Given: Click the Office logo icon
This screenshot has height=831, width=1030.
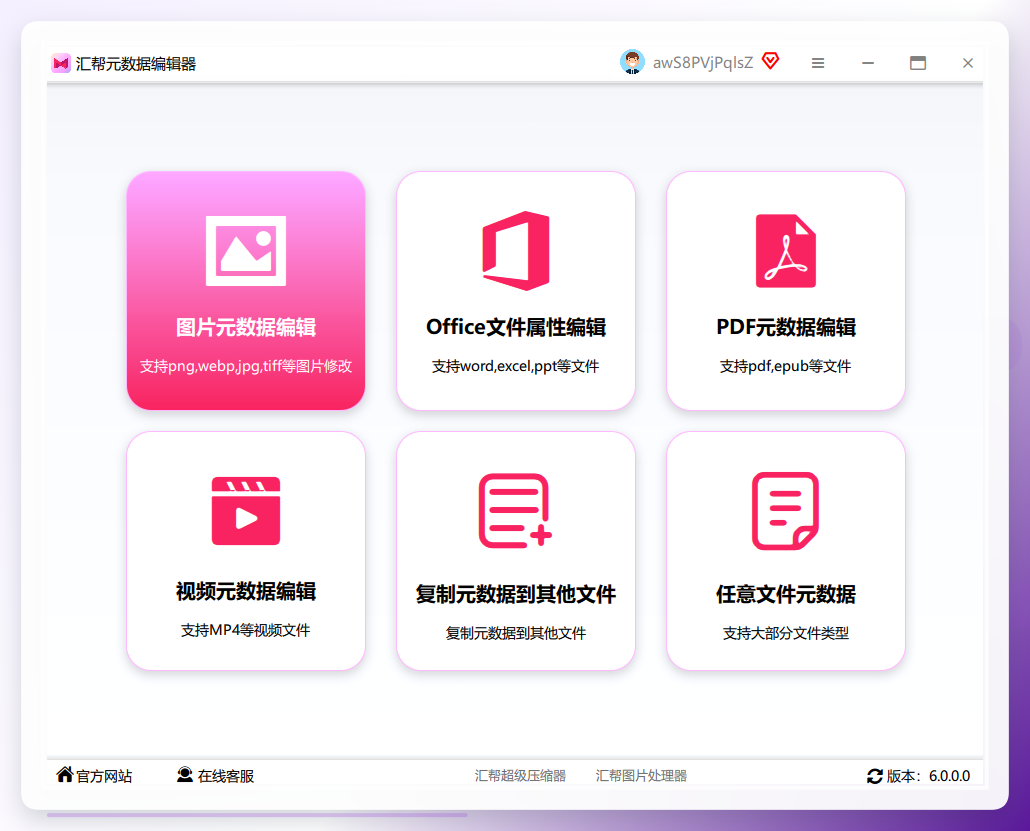Looking at the screenshot, I should point(516,251).
